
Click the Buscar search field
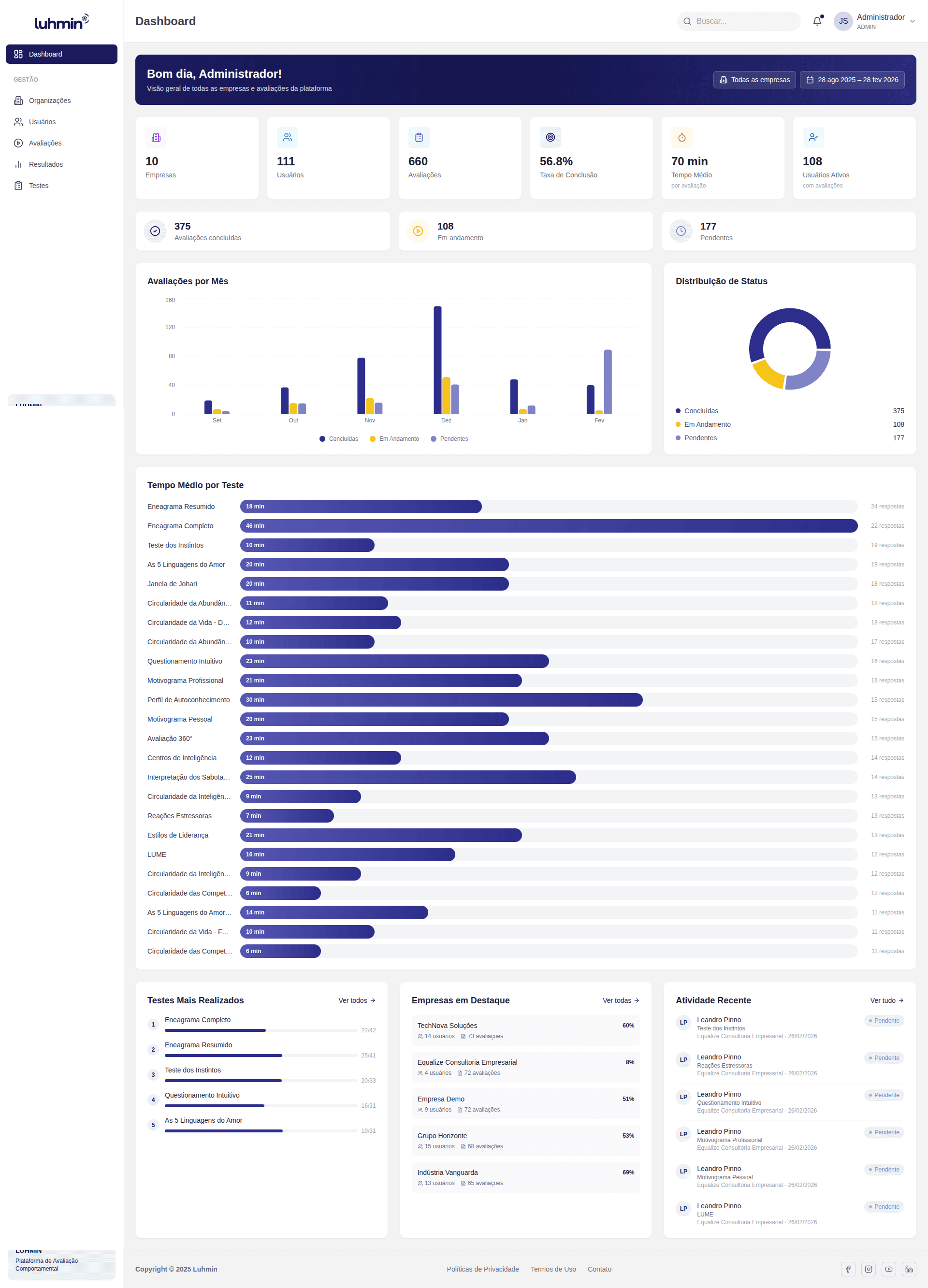click(739, 21)
